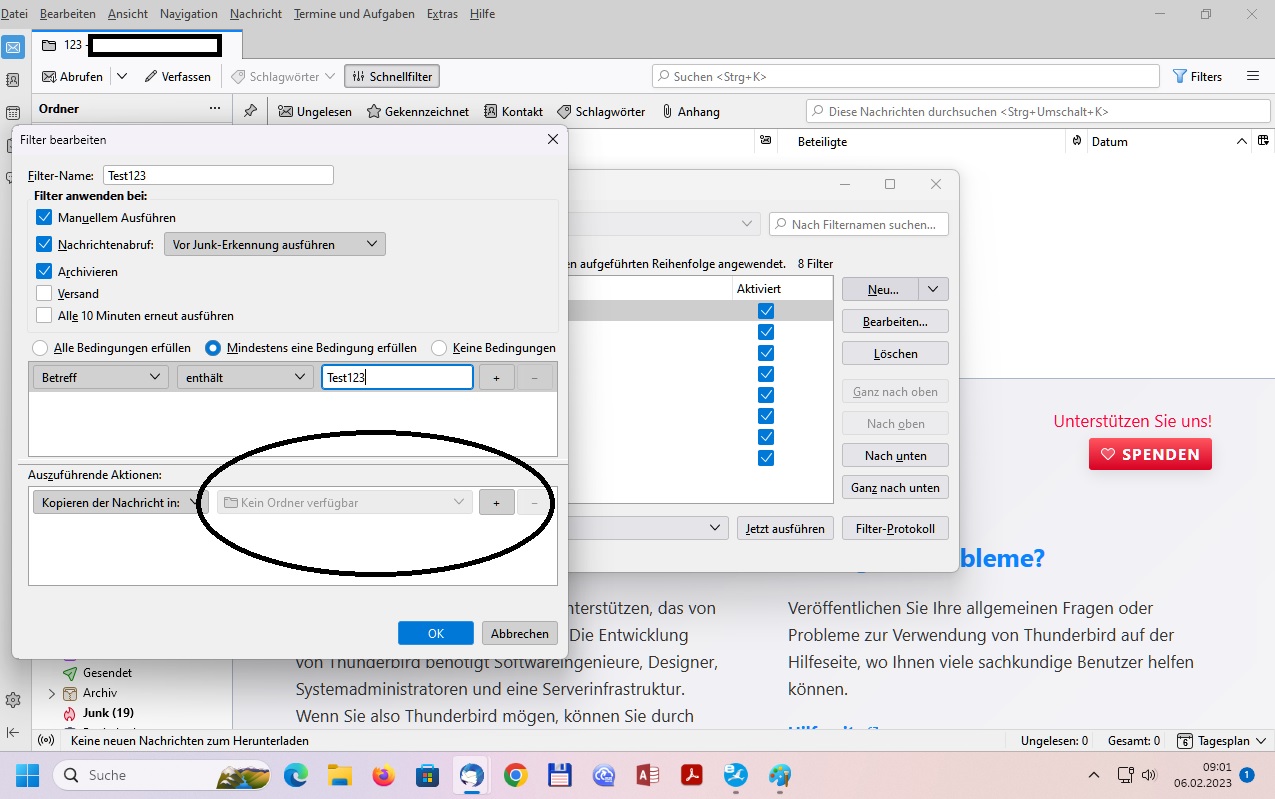Click the Filters funnel button
1275x799 pixels.
coord(1198,76)
